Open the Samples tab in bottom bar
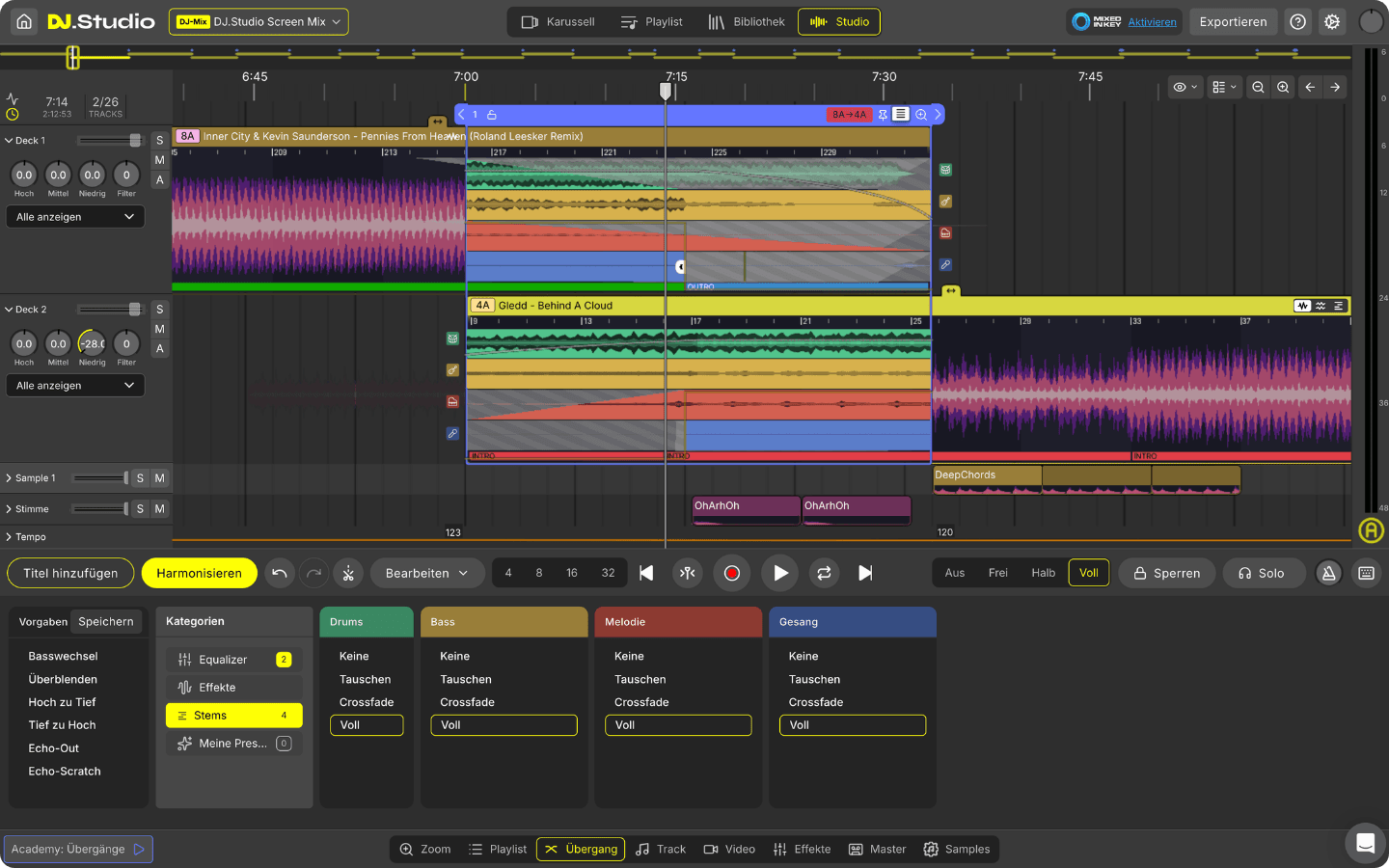This screenshot has width=1389, height=868. 957,850
